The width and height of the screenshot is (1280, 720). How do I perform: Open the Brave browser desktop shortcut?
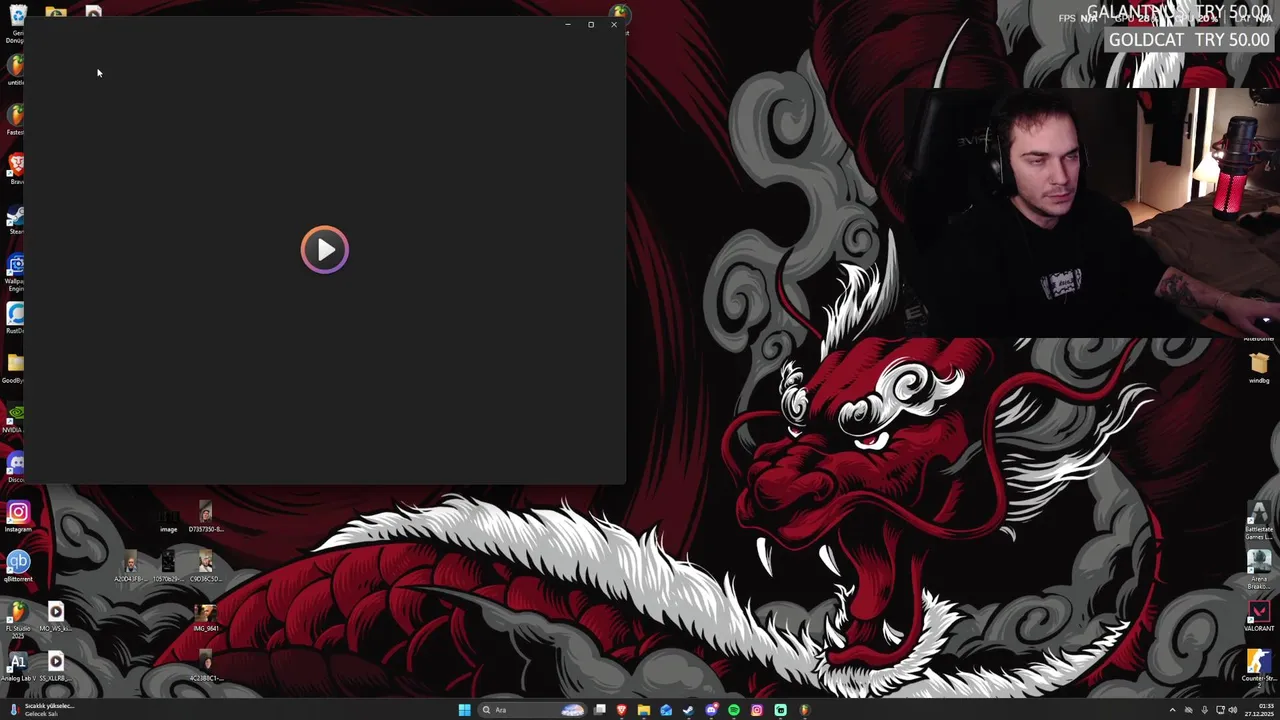(x=16, y=167)
